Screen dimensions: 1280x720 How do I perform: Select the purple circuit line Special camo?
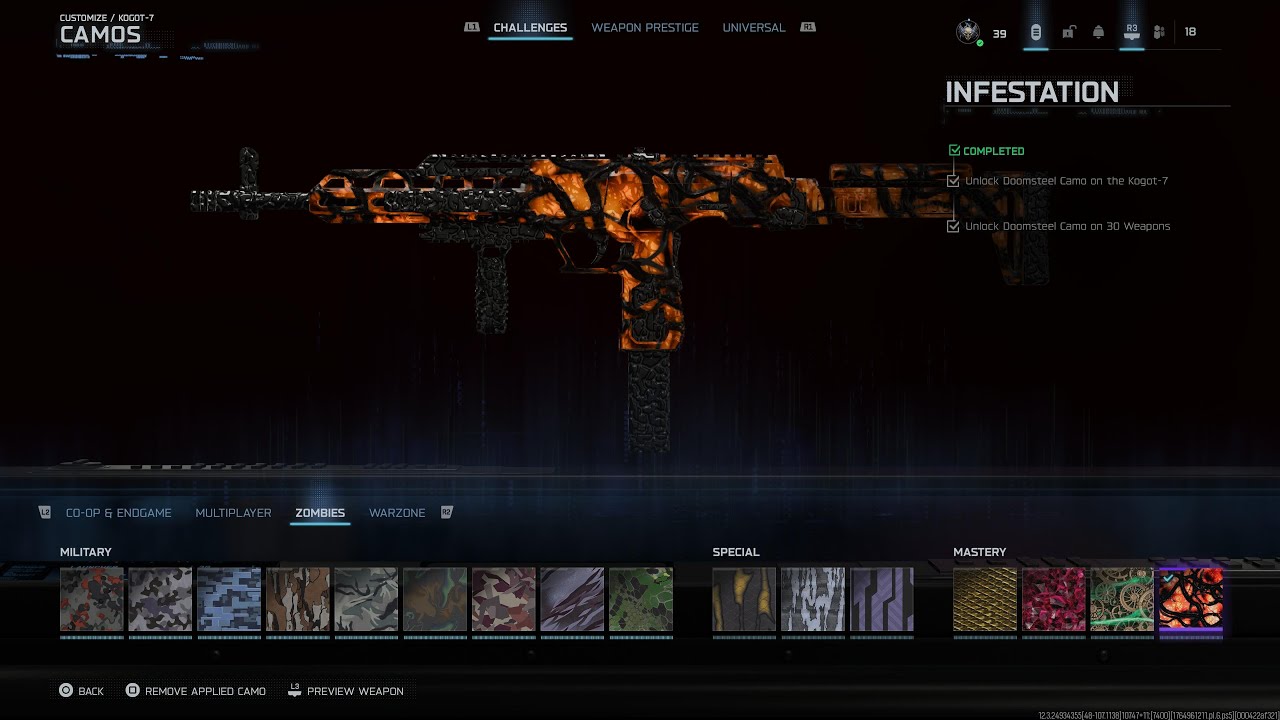pos(882,600)
